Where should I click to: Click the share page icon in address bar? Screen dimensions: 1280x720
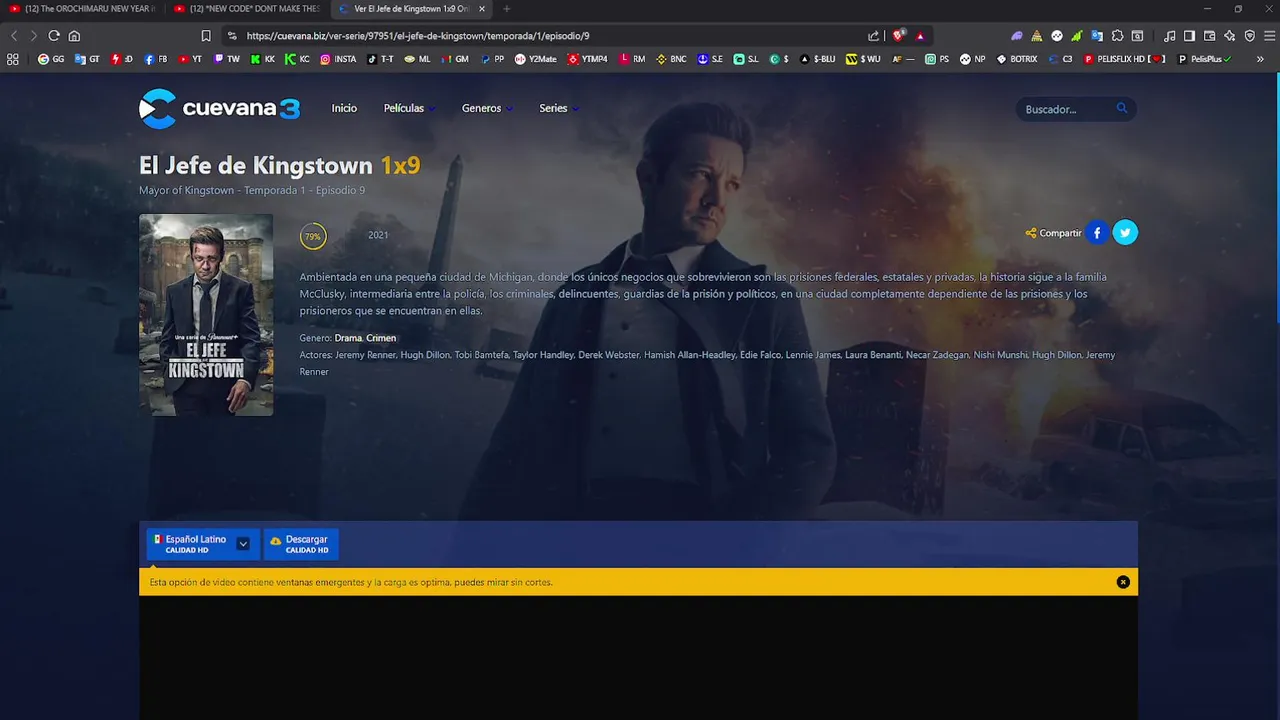pyautogui.click(x=873, y=35)
